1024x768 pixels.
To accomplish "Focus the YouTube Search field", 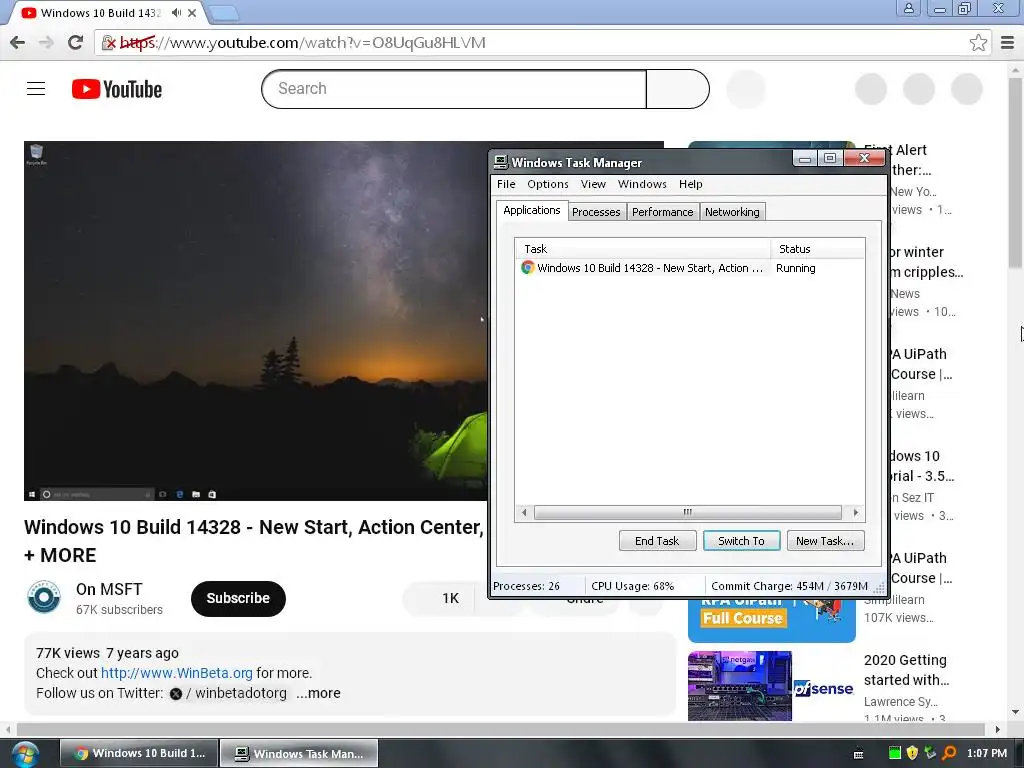I will [453, 89].
